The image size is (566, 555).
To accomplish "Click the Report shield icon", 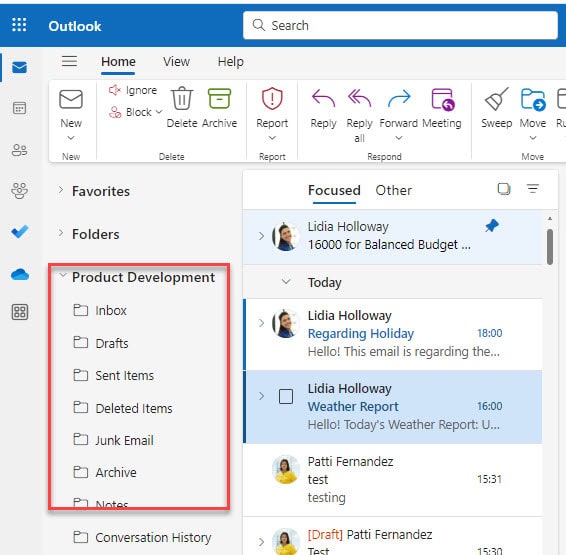I will 272,98.
